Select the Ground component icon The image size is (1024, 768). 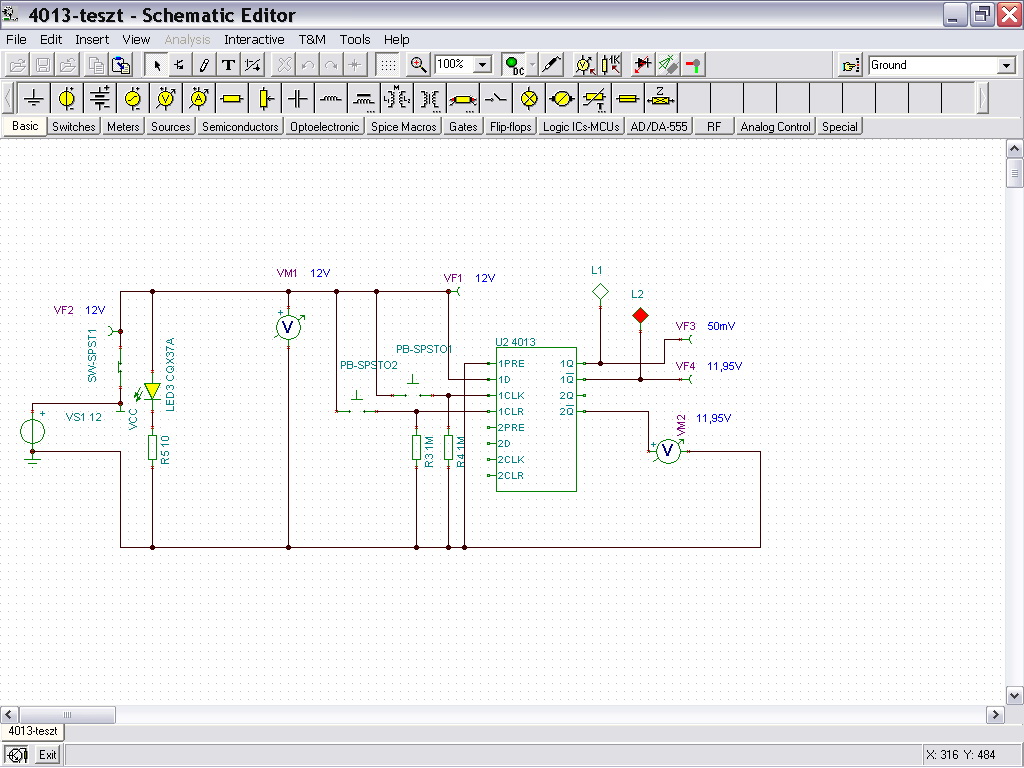[35, 98]
